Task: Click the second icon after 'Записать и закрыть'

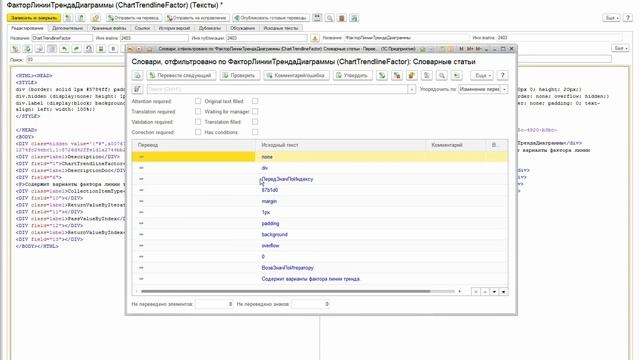Action: coord(81,18)
